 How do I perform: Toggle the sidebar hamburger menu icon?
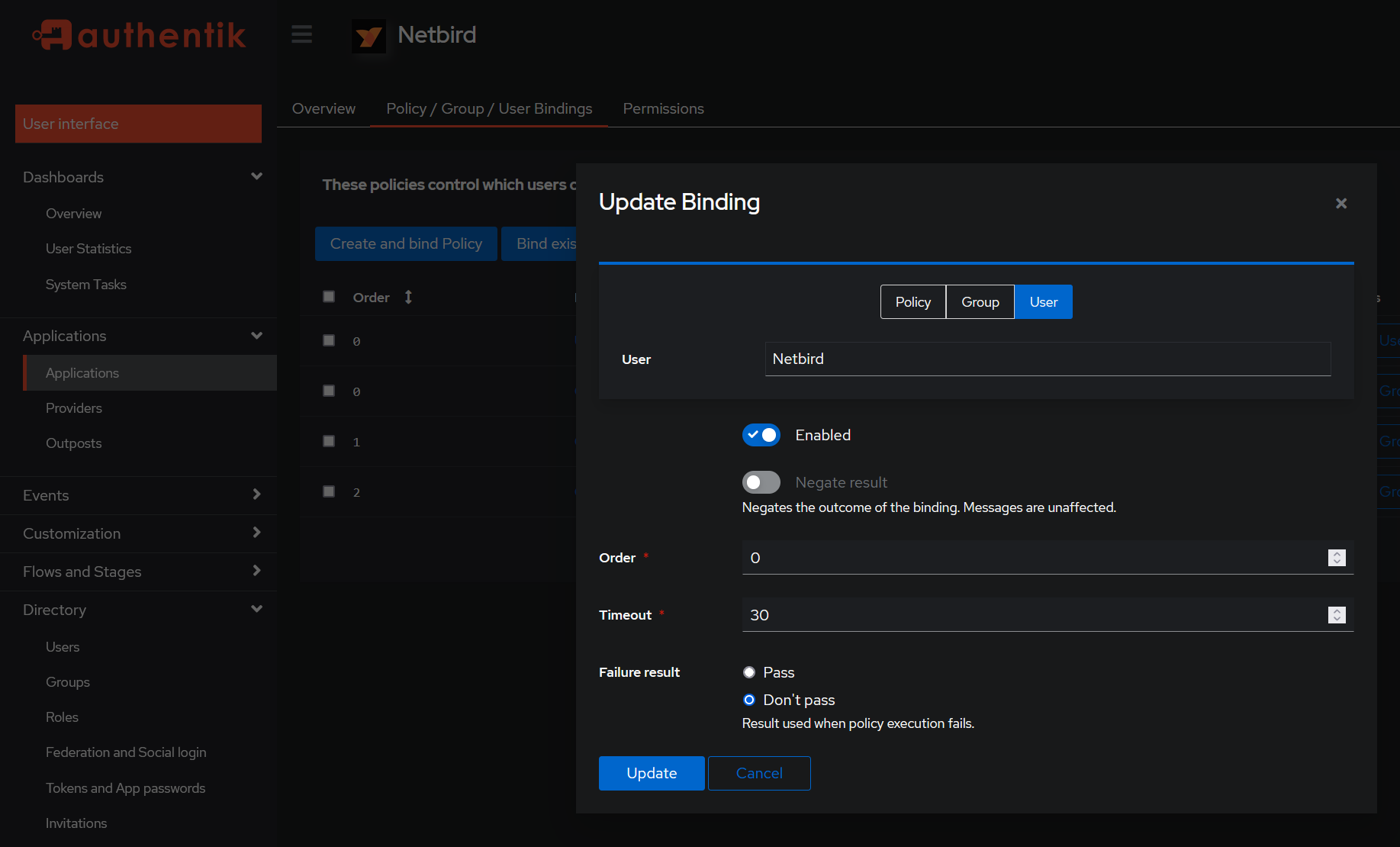pyautogui.click(x=301, y=34)
